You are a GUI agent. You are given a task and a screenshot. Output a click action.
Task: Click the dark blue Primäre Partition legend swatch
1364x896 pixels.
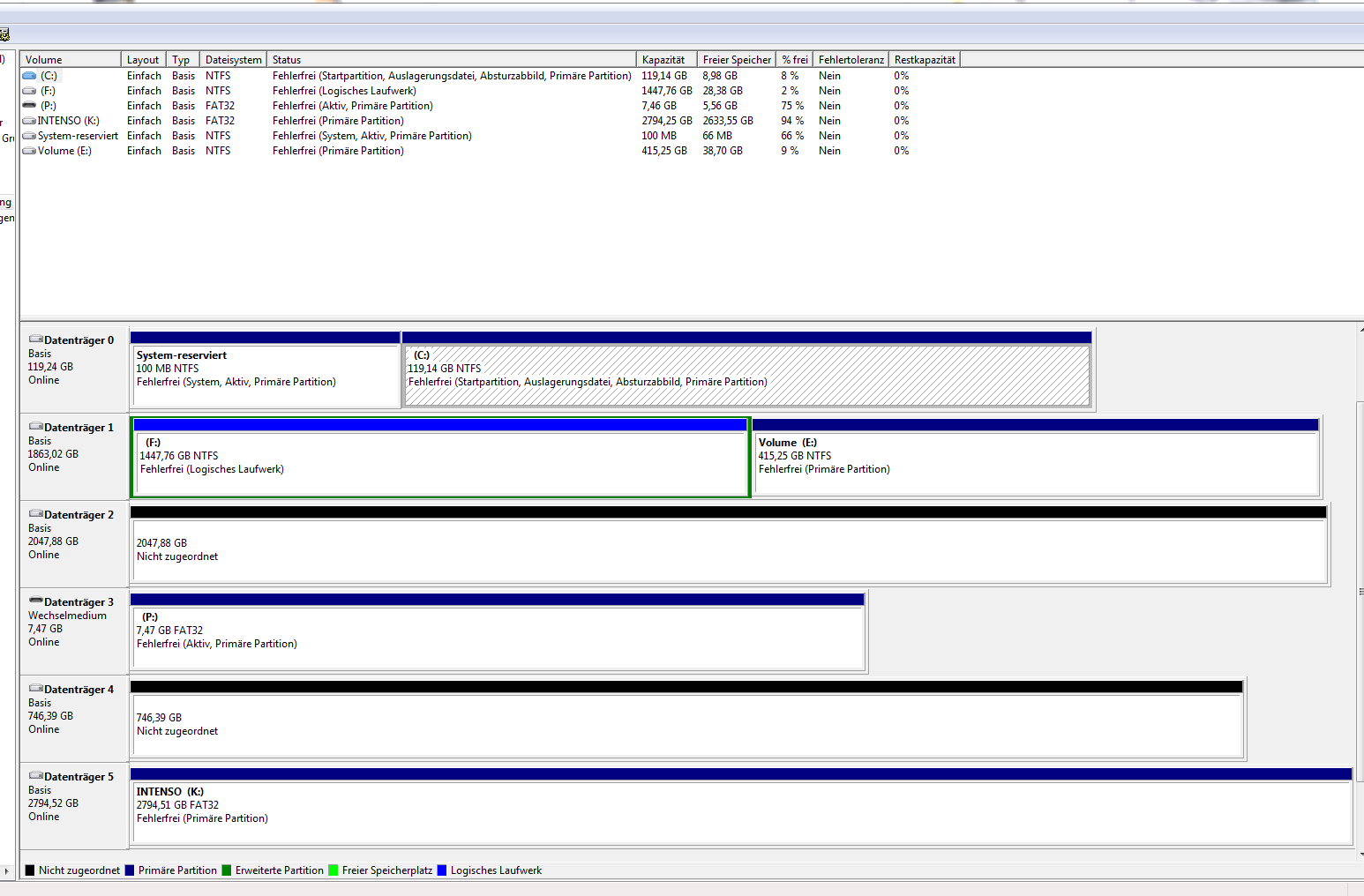[x=130, y=870]
